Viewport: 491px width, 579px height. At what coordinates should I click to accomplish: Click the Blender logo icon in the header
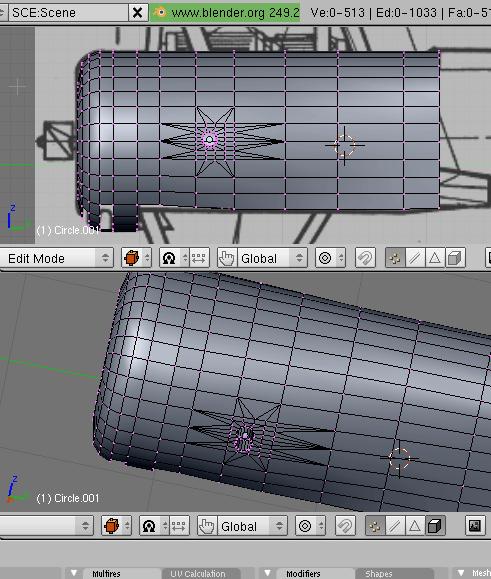pos(160,12)
